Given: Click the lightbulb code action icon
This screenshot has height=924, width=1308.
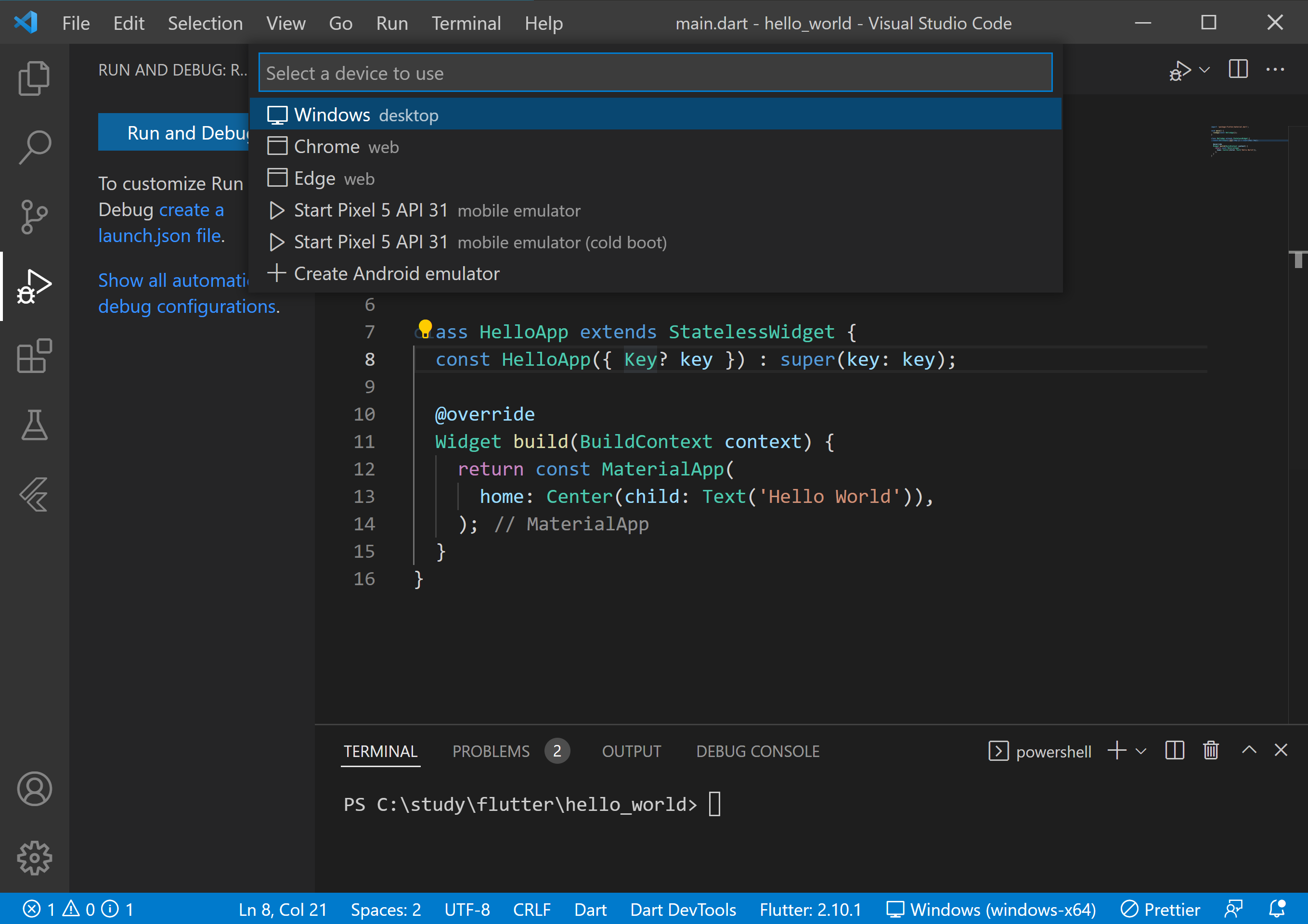Looking at the screenshot, I should pos(425,329).
